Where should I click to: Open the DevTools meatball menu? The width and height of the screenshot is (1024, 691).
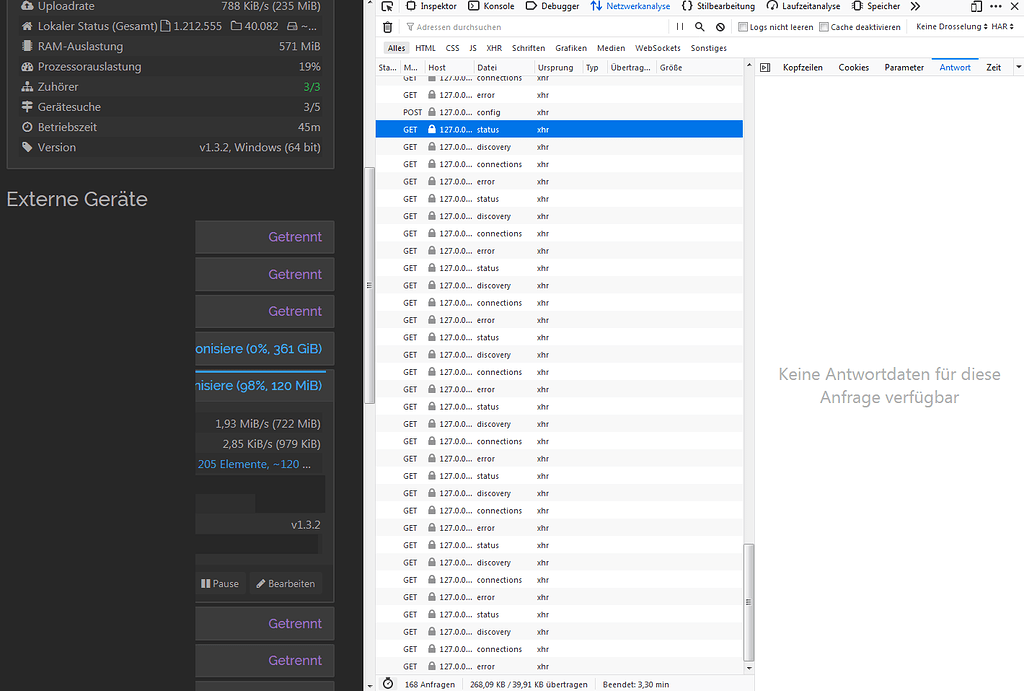995,6
